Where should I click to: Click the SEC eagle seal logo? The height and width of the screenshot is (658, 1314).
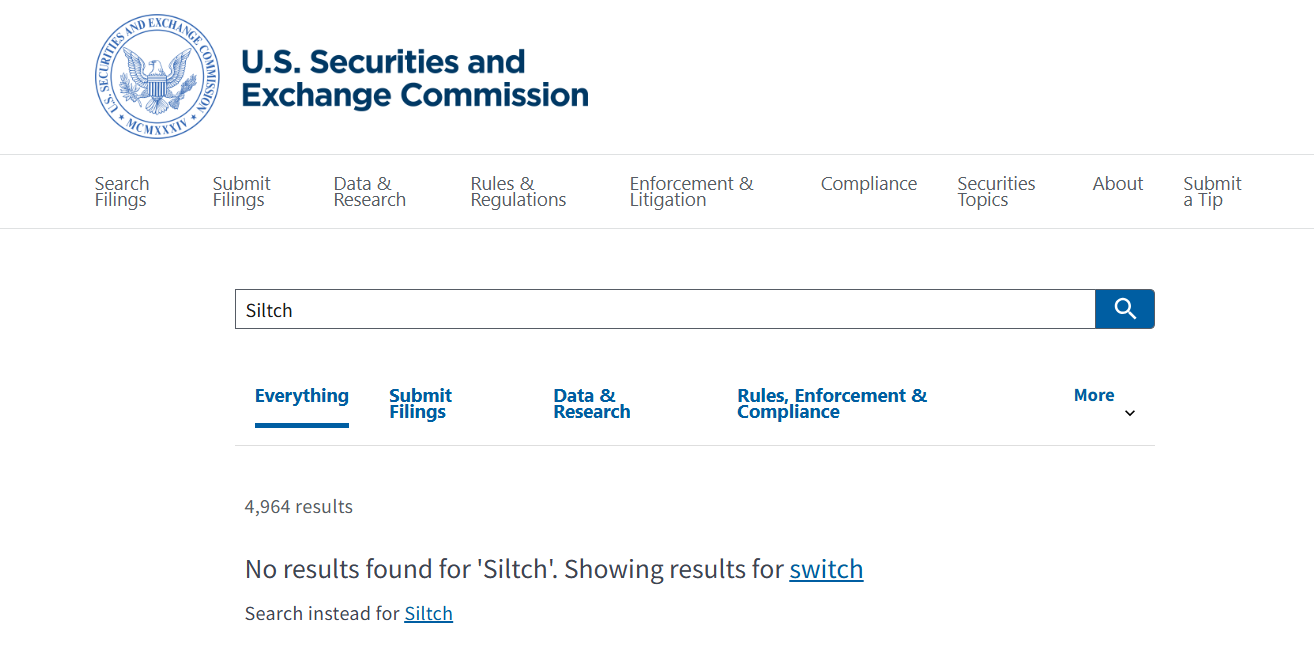pyautogui.click(x=157, y=77)
